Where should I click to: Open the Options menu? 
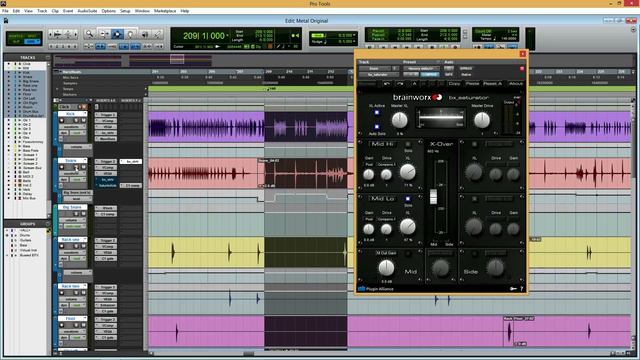[108, 11]
